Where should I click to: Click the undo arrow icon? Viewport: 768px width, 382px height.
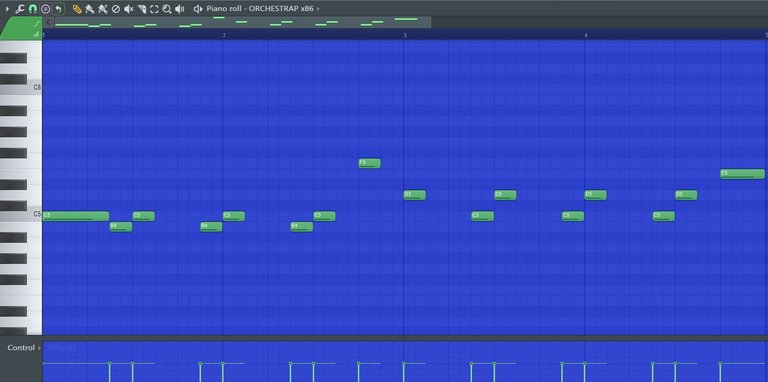tap(59, 9)
